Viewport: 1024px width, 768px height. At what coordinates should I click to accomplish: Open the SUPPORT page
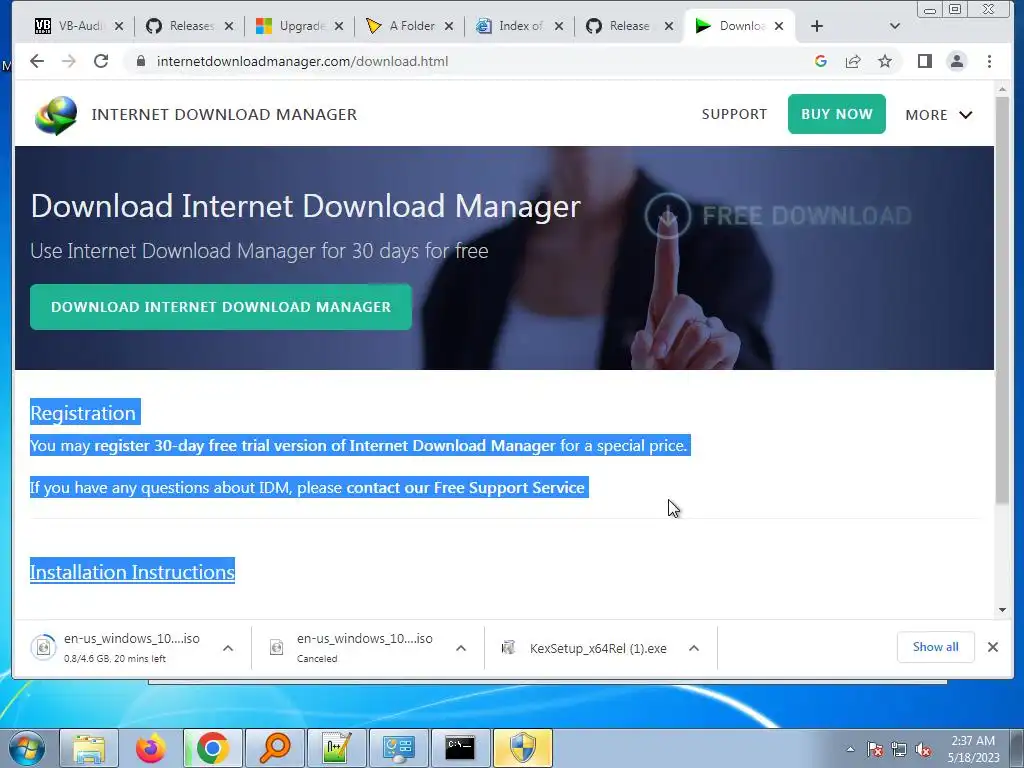click(734, 114)
